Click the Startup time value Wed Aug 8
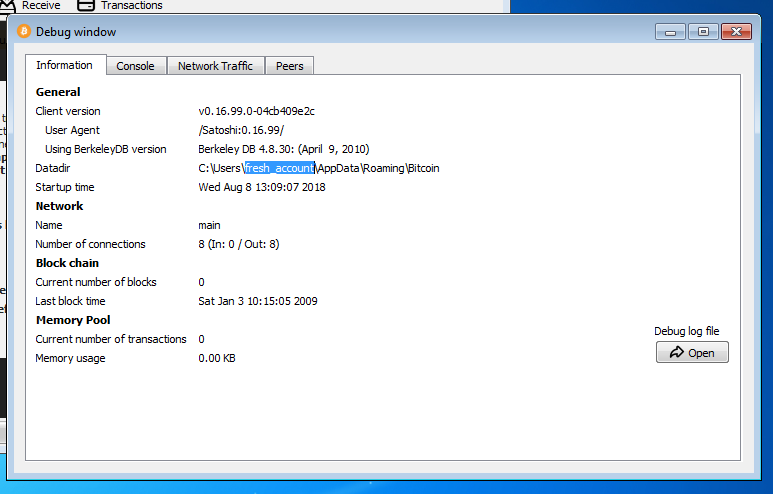Screen dimensions: 773x494 coord(262,187)
